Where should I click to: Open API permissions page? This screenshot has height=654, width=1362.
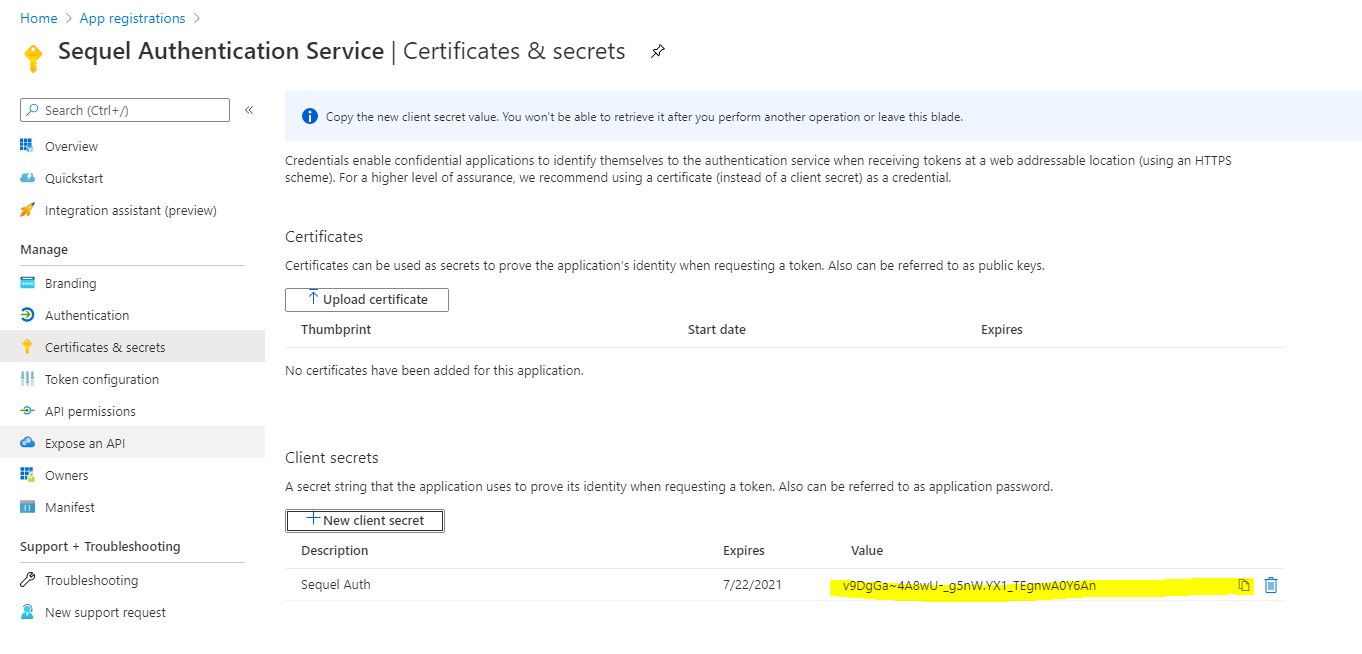tap(90, 411)
